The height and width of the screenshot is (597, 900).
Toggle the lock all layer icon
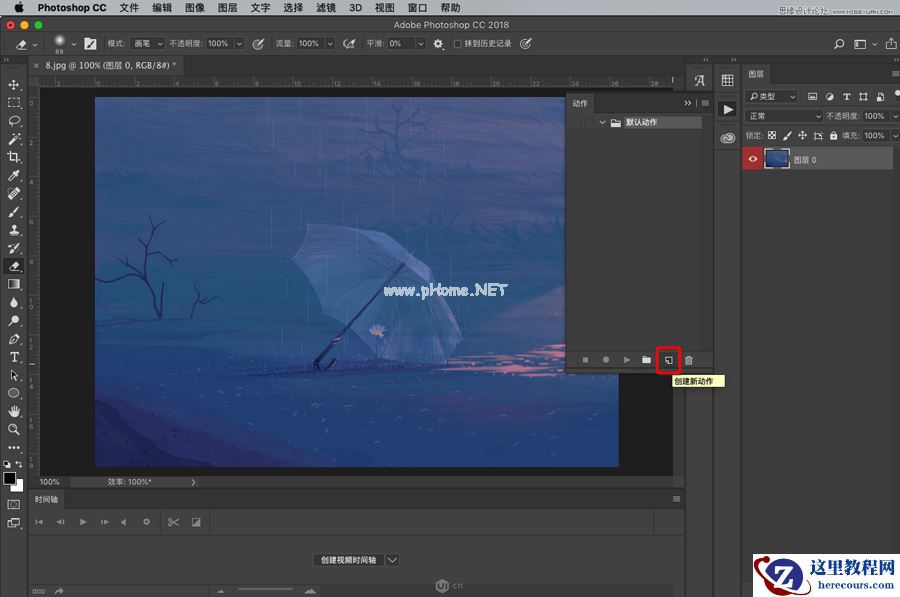click(833, 136)
